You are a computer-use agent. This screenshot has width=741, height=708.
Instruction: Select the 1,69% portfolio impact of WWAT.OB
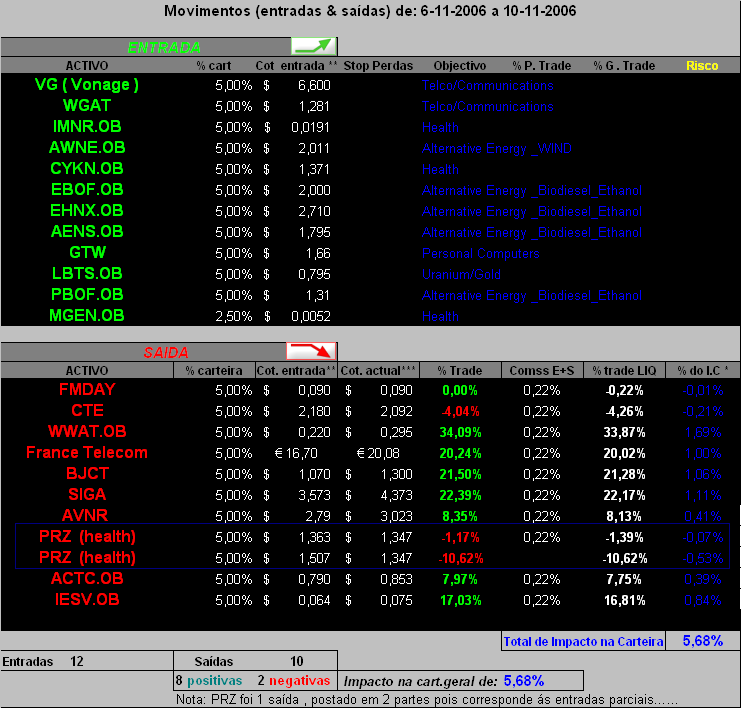tap(703, 432)
